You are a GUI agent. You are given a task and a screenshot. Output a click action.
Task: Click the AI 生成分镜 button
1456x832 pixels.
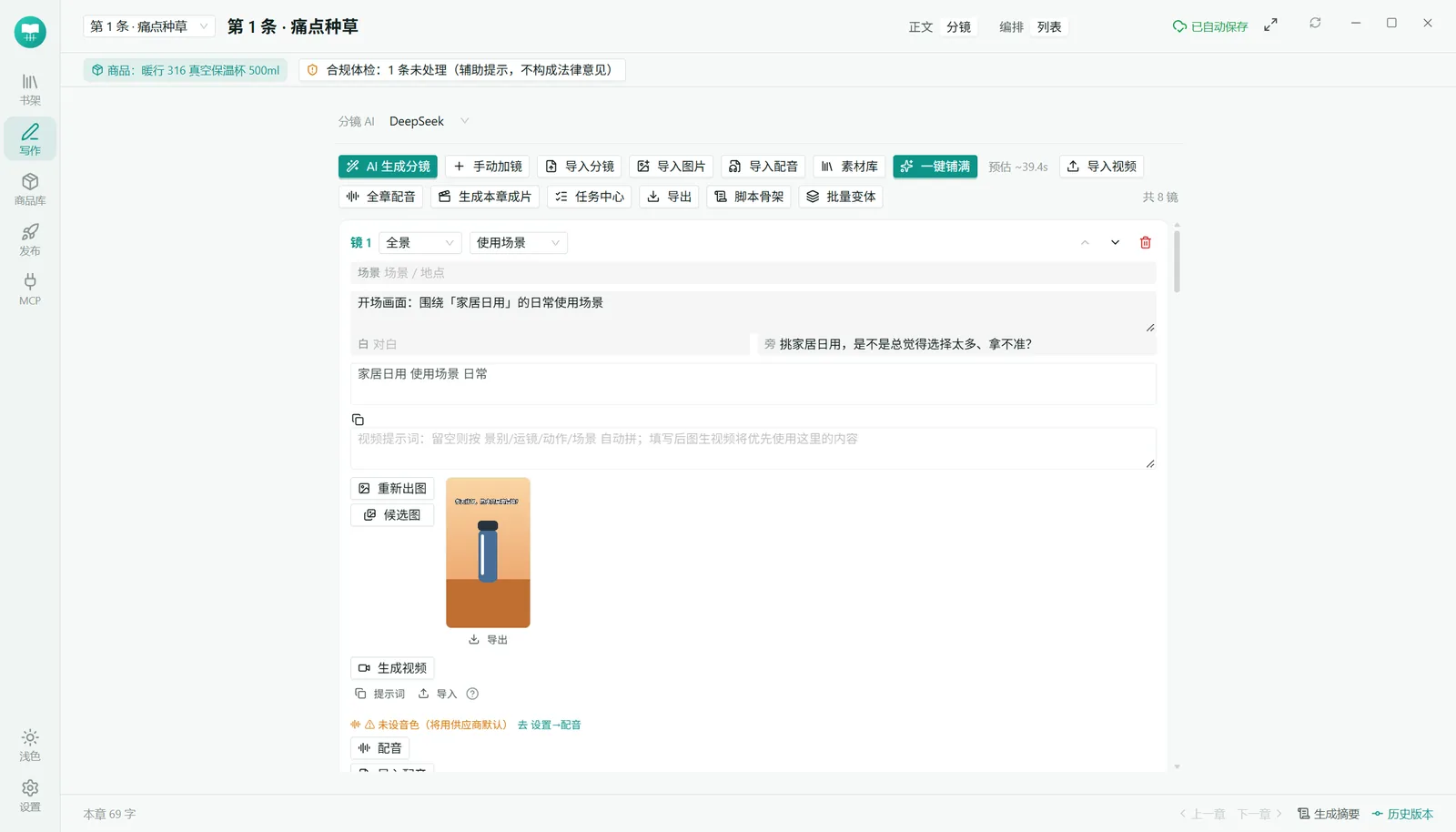[389, 167]
